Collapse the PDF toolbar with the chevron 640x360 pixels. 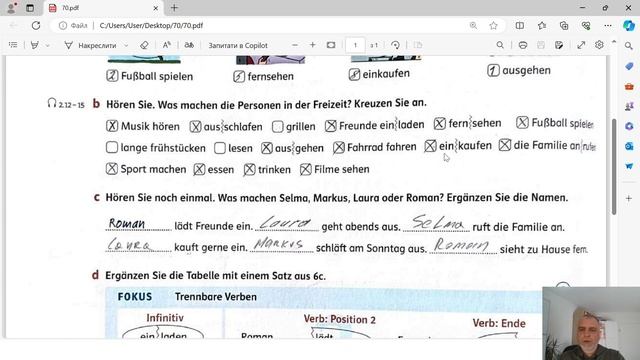click(x=614, y=42)
